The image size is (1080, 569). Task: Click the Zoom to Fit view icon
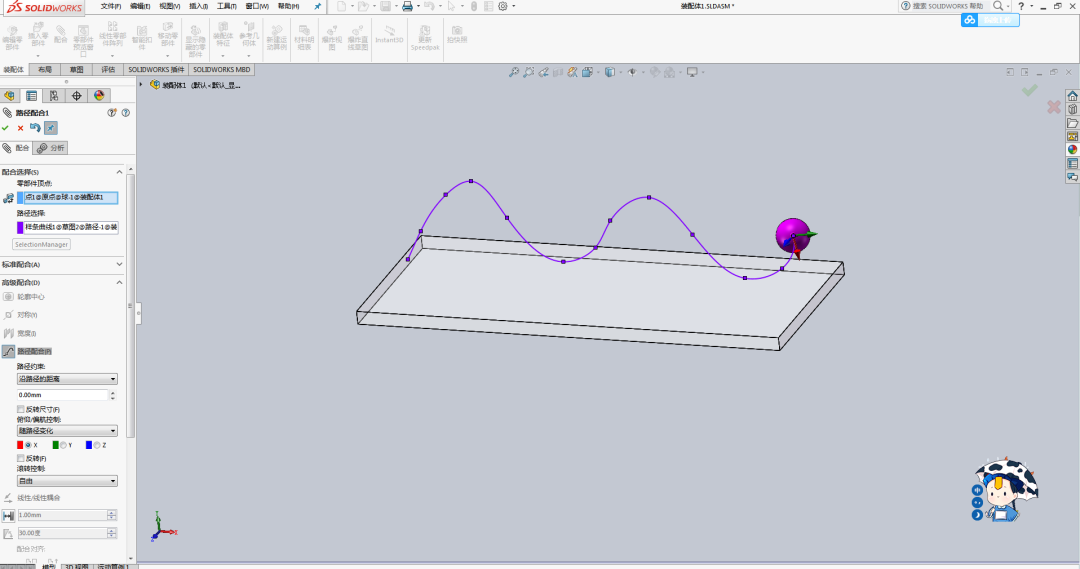click(x=514, y=72)
